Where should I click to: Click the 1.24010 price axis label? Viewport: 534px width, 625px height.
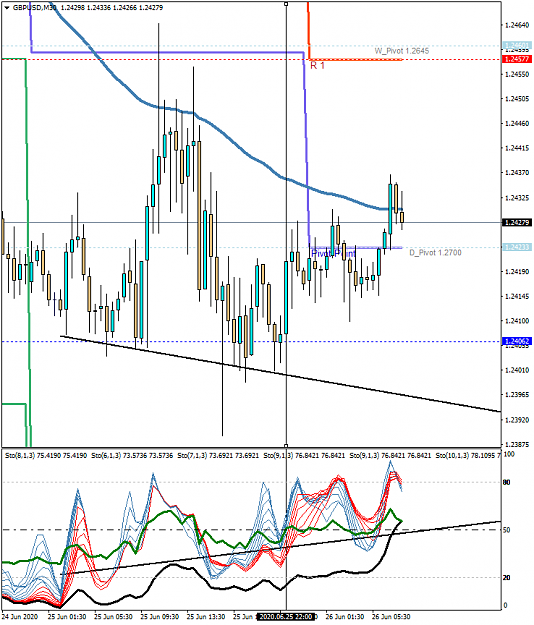pos(517,370)
